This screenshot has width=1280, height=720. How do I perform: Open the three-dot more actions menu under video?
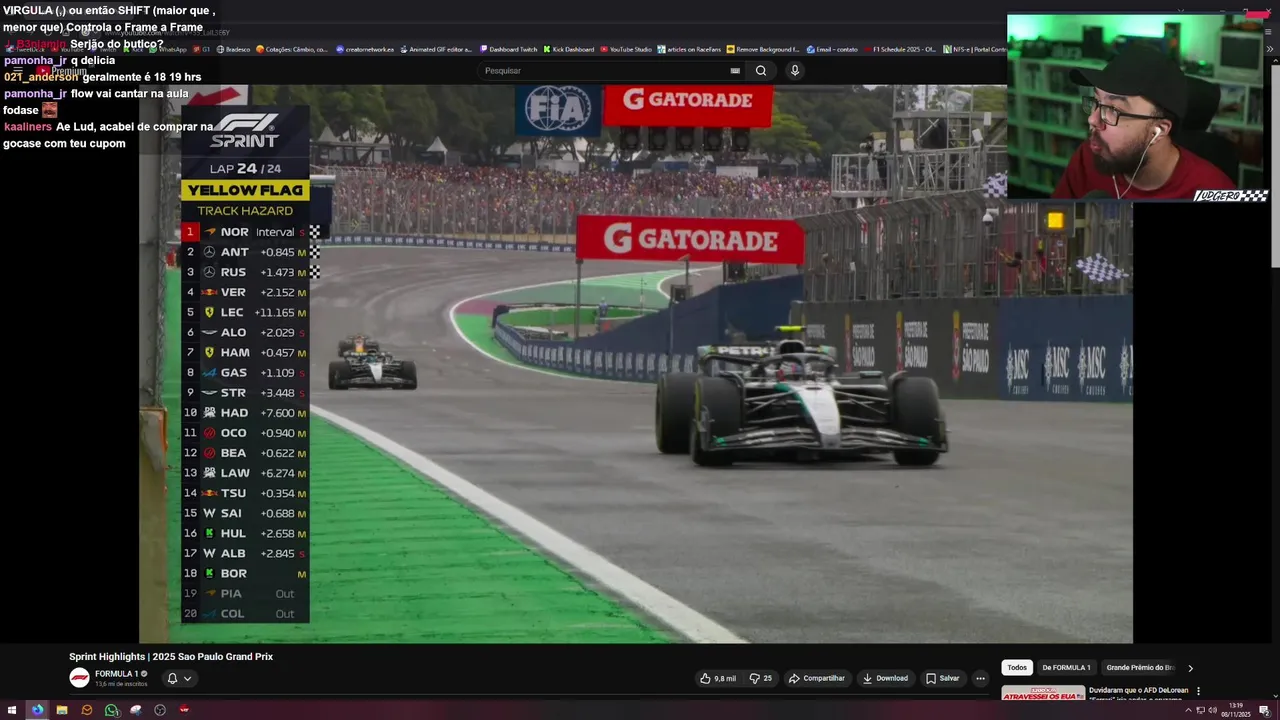[x=980, y=678]
